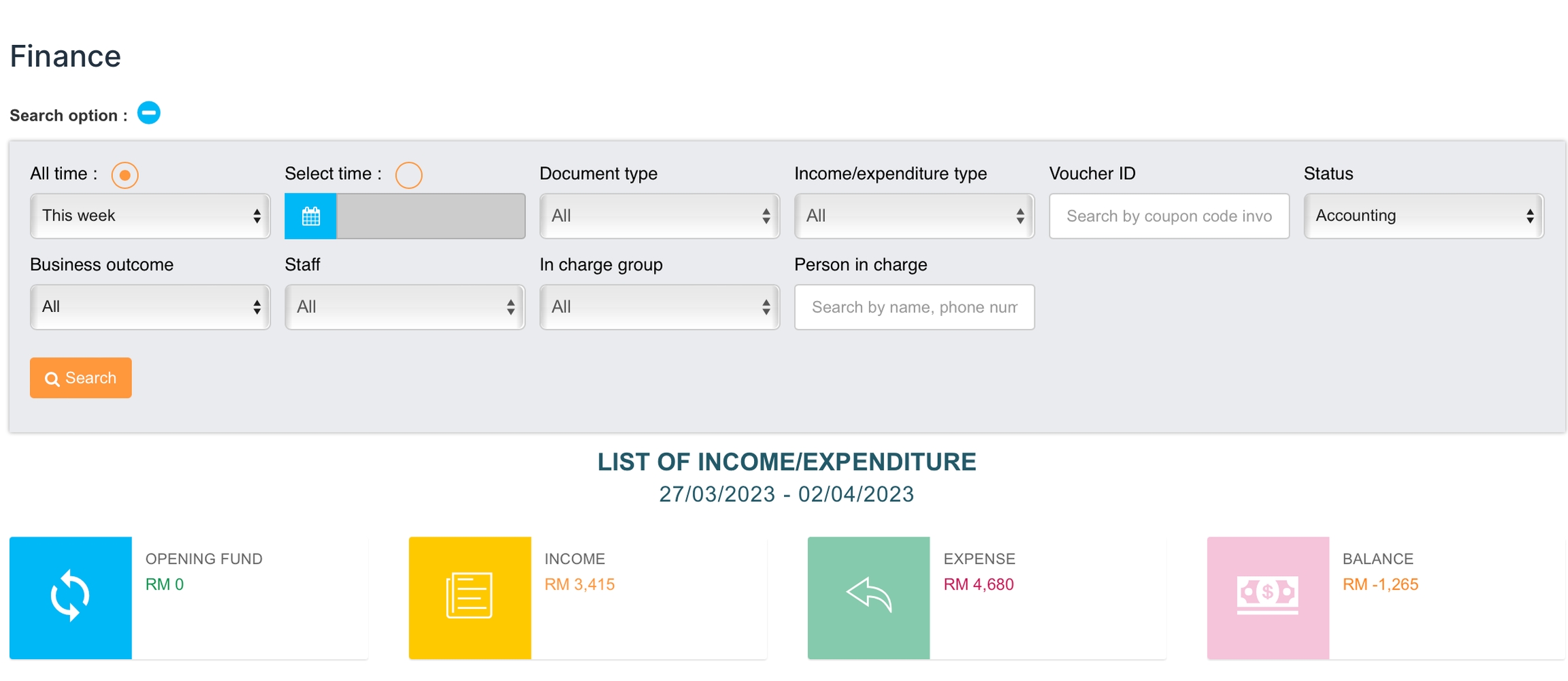This screenshot has height=681, width=1568.
Task: Click the pink Balance money icon tile
Action: (x=1267, y=597)
